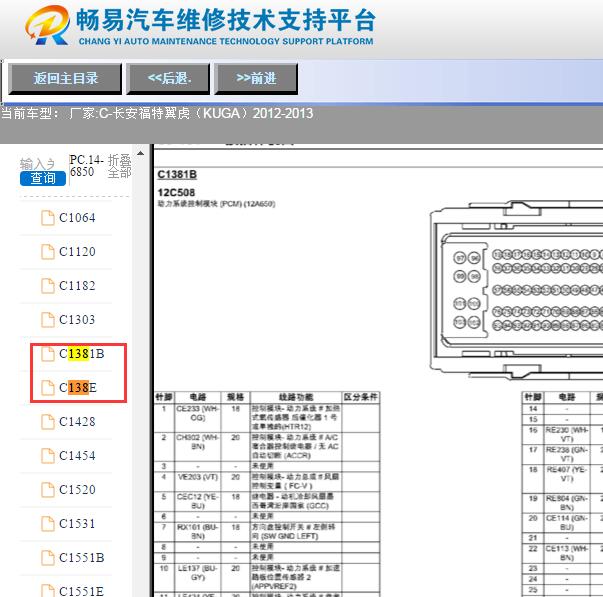Viewport: 603px width, 597px height.
Task: Open the C1182 document icon
Action: tap(48, 286)
